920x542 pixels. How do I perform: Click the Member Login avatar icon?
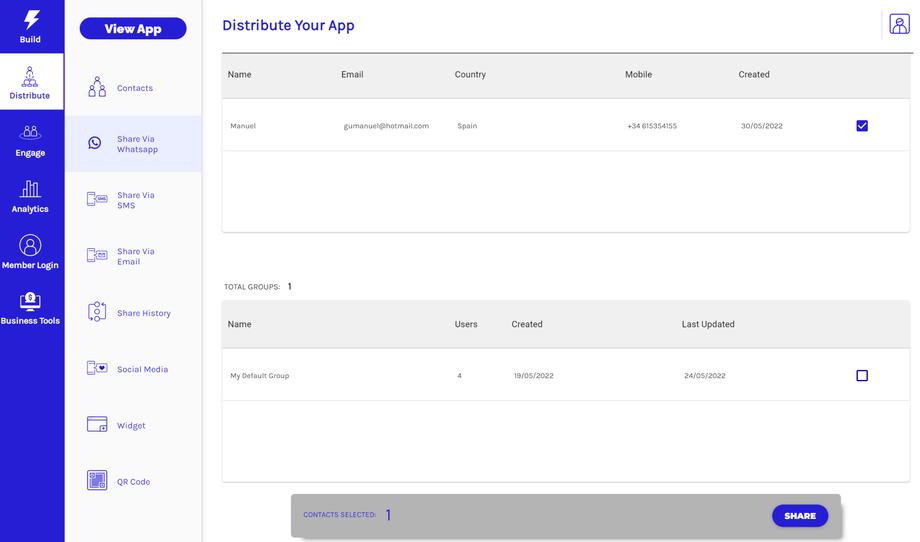30,245
